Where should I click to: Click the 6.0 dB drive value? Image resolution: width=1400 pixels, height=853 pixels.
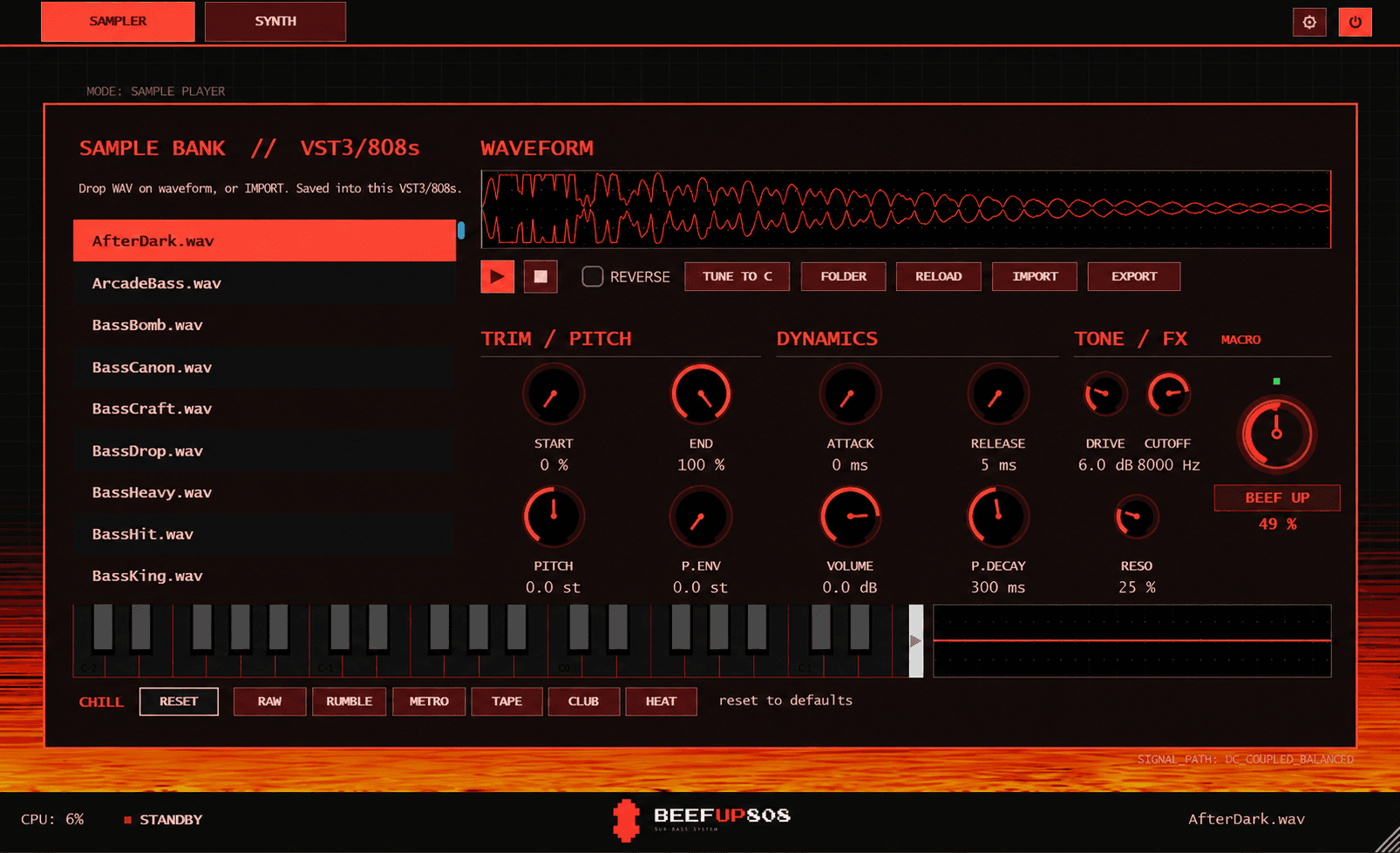click(1104, 465)
